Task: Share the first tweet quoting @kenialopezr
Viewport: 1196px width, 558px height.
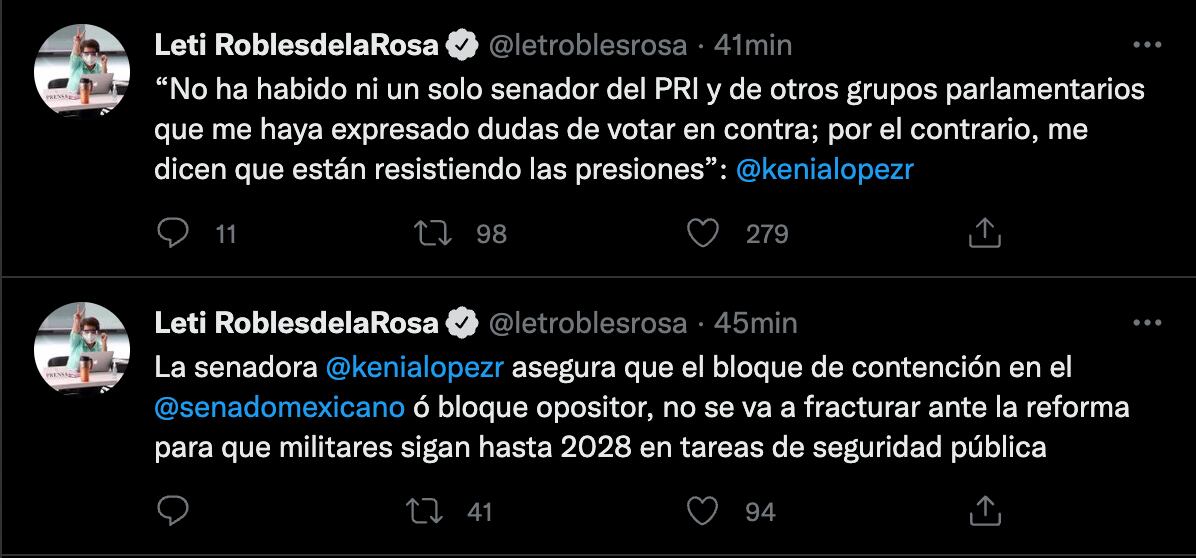Action: [x=985, y=233]
